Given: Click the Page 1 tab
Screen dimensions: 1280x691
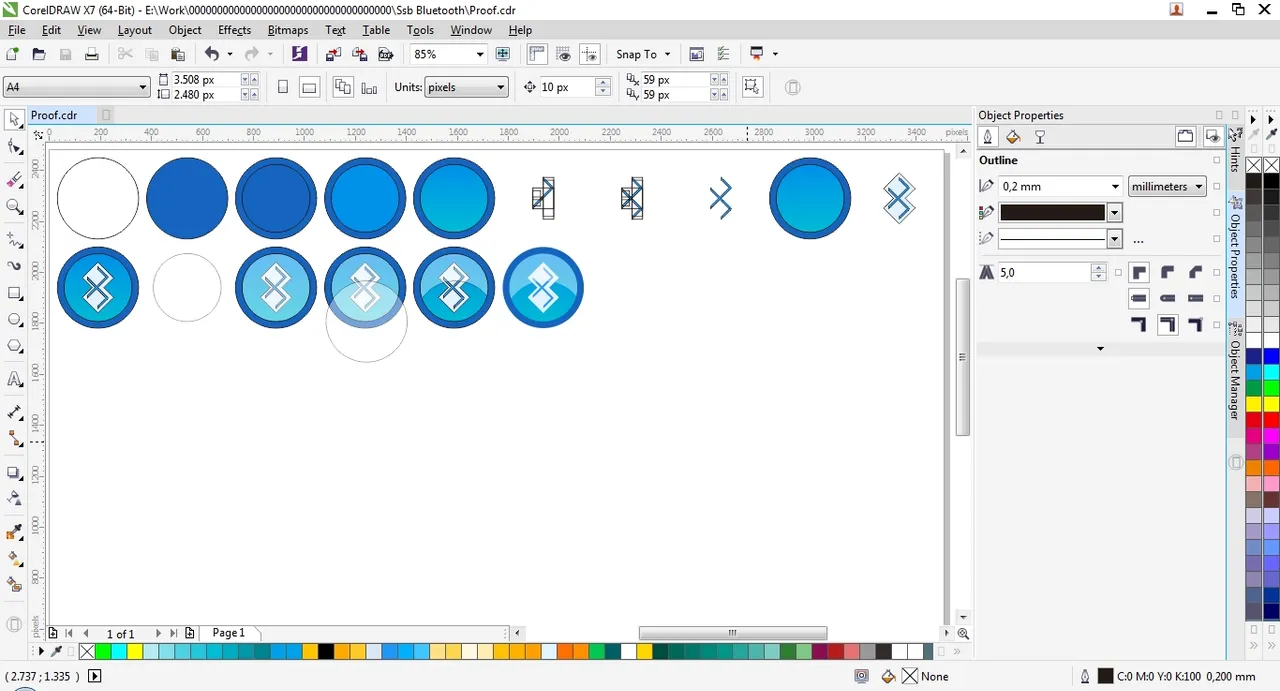Looking at the screenshot, I should click(229, 633).
